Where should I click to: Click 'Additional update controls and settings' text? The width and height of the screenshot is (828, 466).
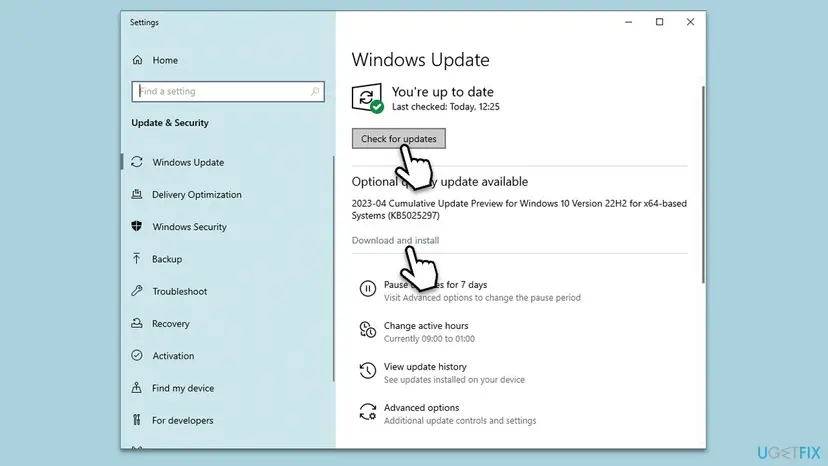coord(460,421)
